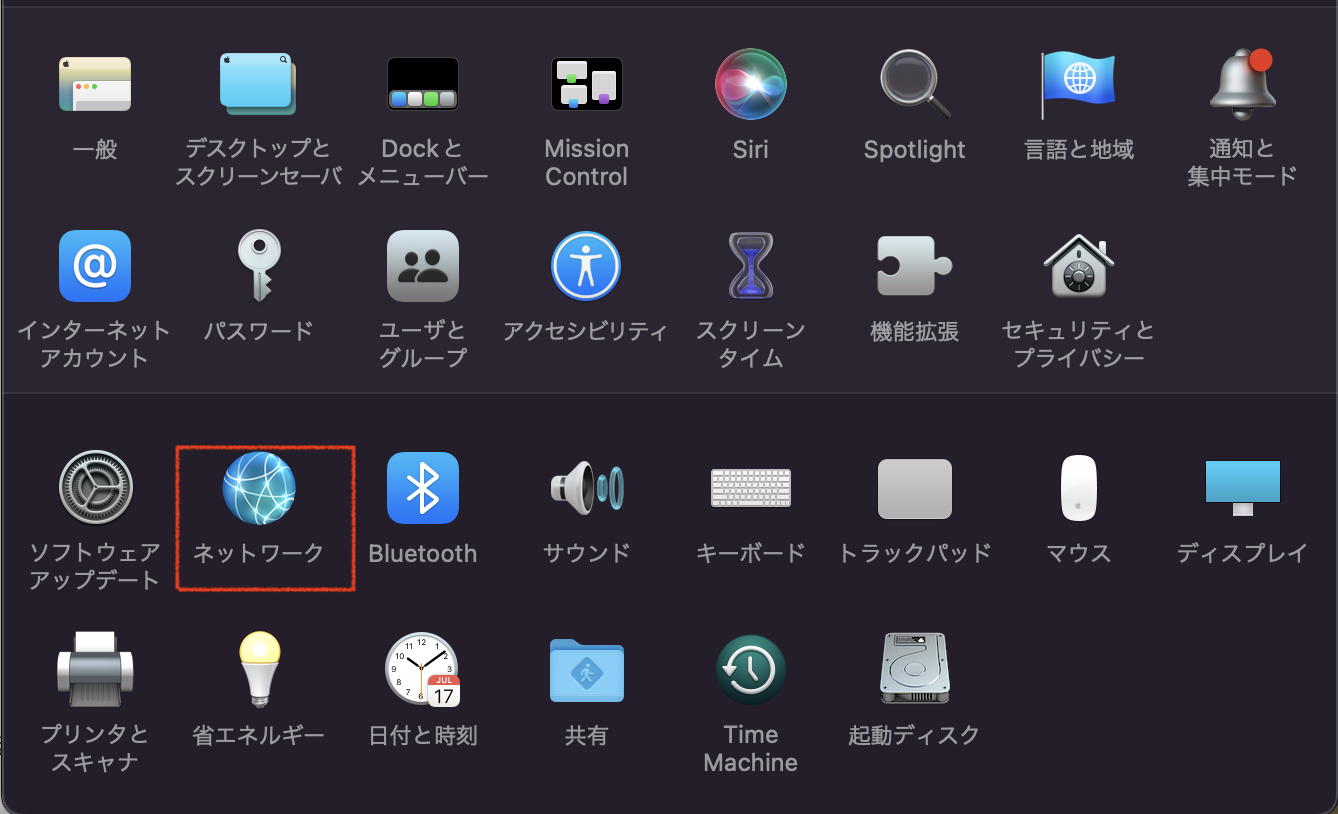Open the 一般 (General) preferences pane

pyautogui.click(x=95, y=84)
